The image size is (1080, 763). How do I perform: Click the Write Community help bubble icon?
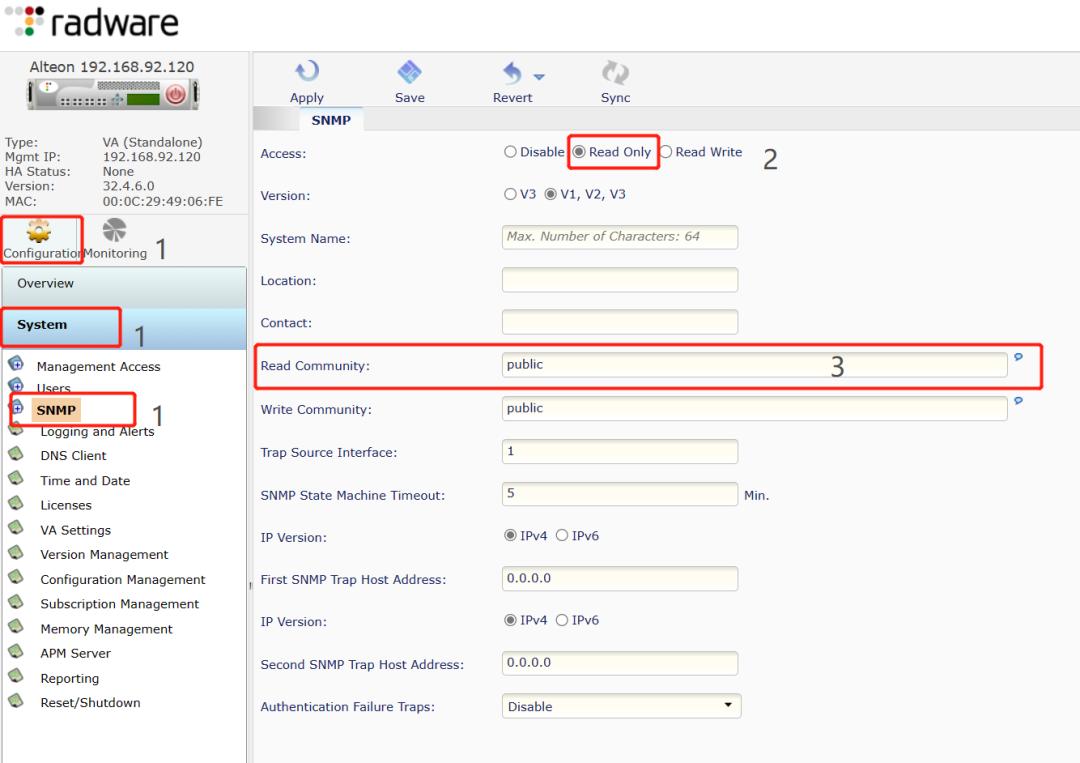[1019, 399]
